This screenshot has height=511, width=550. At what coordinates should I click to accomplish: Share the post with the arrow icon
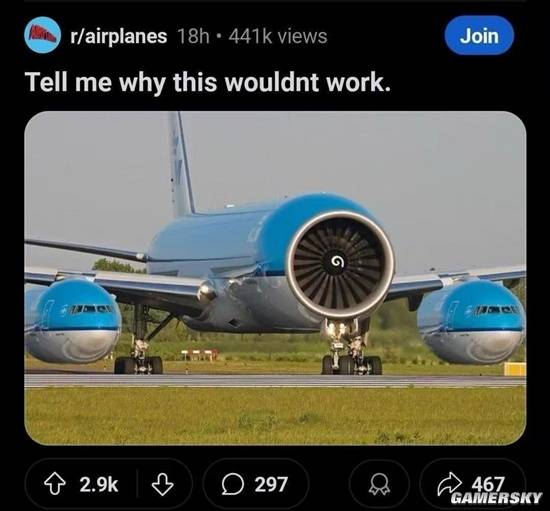[x=449, y=483]
